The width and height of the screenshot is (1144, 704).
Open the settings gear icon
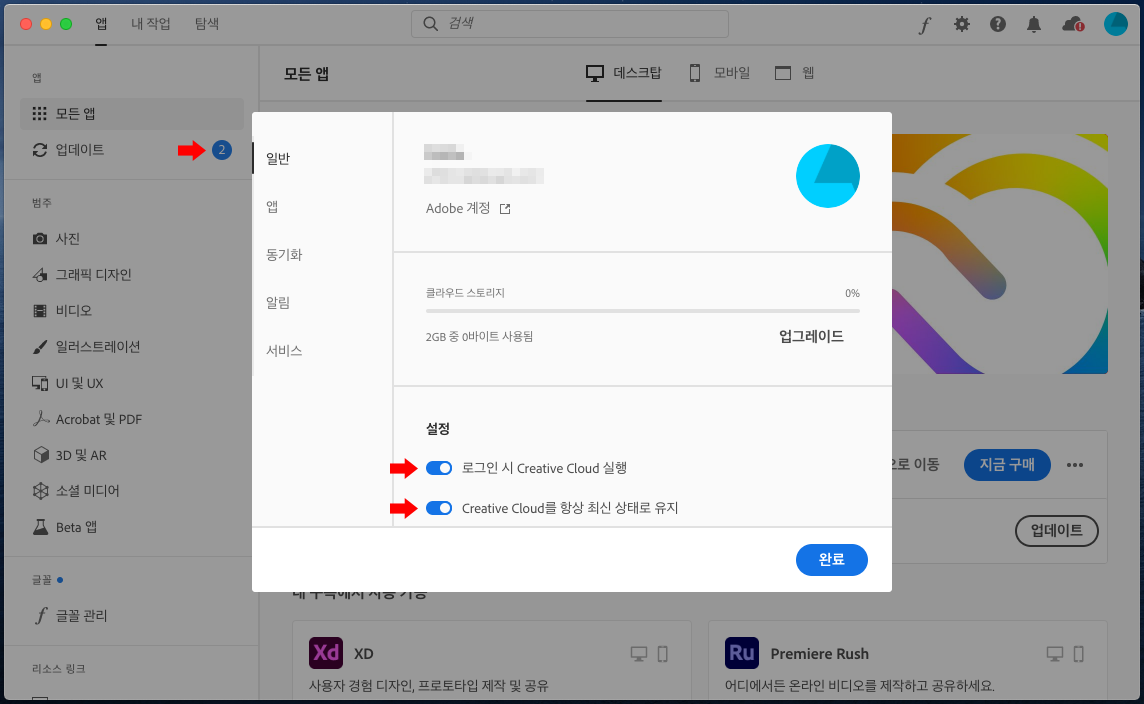pyautogui.click(x=962, y=24)
